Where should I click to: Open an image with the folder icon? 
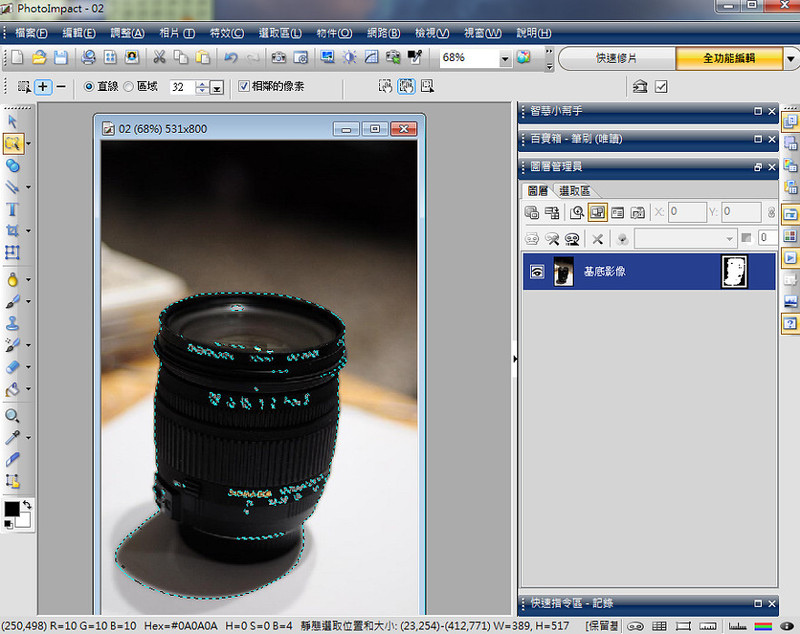(39, 57)
